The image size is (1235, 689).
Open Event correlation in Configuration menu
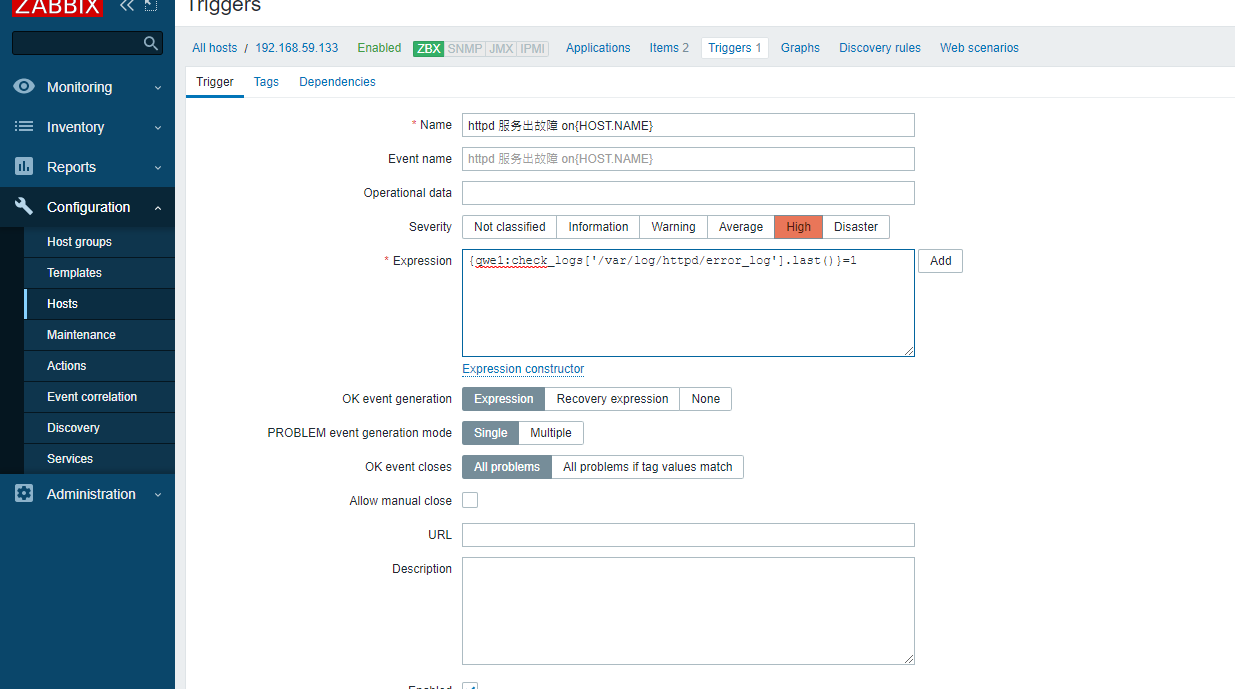tap(99, 397)
